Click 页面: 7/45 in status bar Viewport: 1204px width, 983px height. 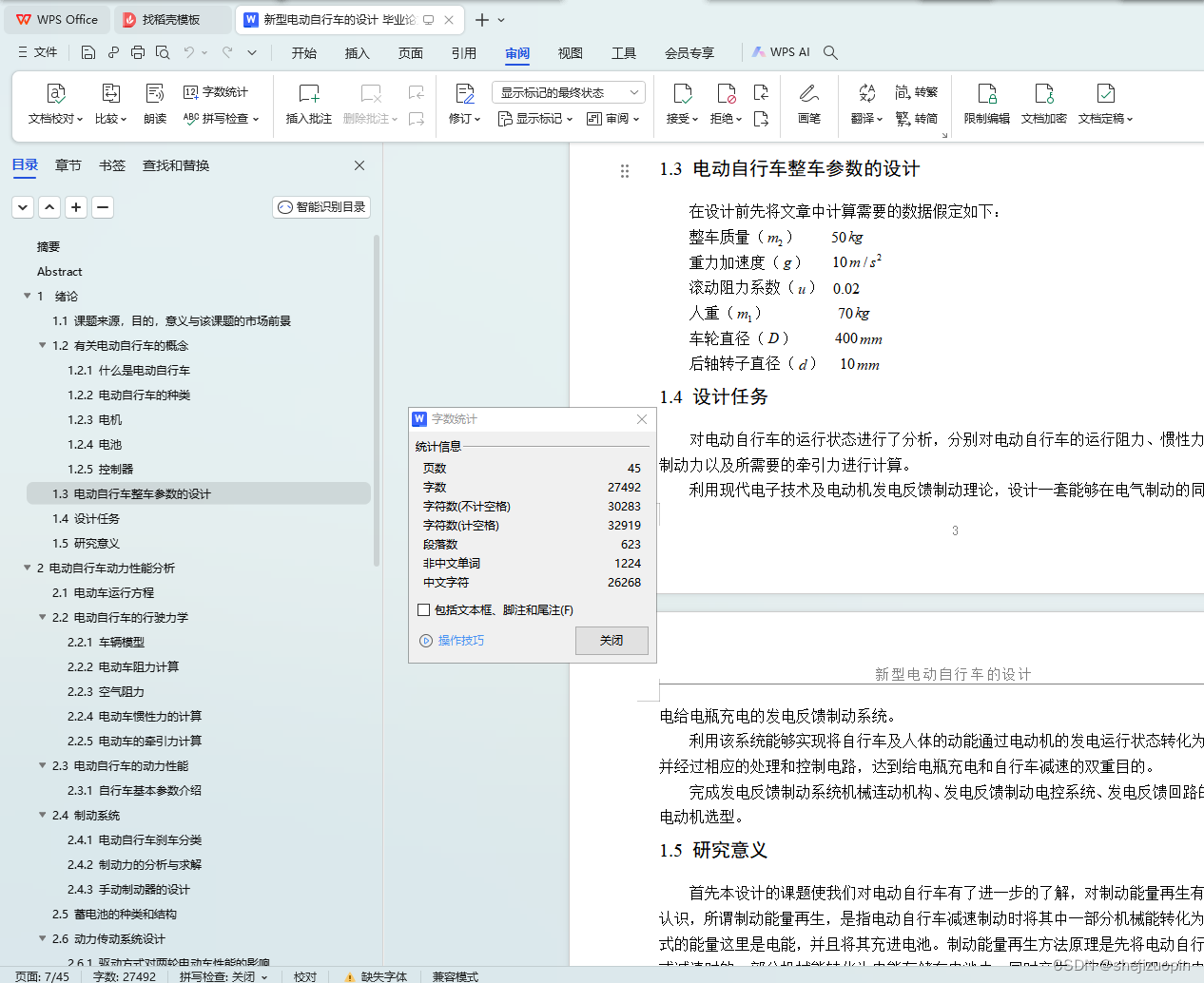pyautogui.click(x=43, y=976)
